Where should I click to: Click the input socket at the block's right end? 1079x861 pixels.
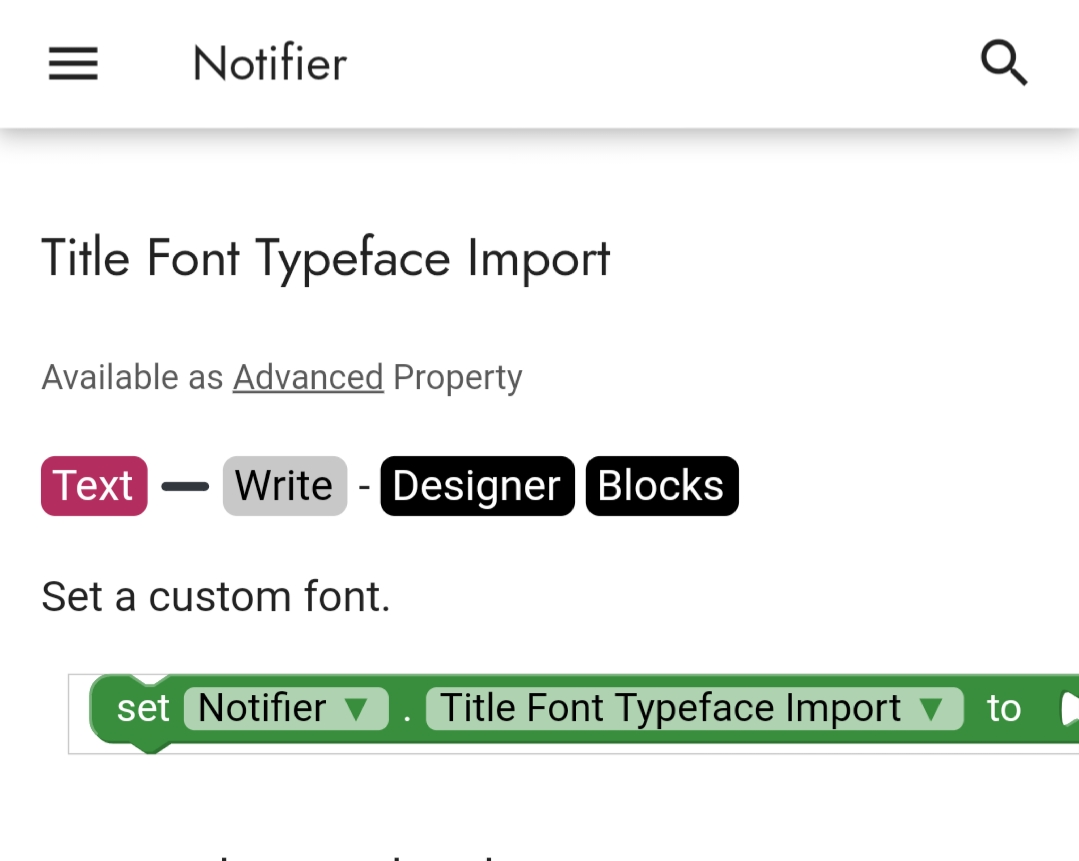pyautogui.click(x=1068, y=708)
